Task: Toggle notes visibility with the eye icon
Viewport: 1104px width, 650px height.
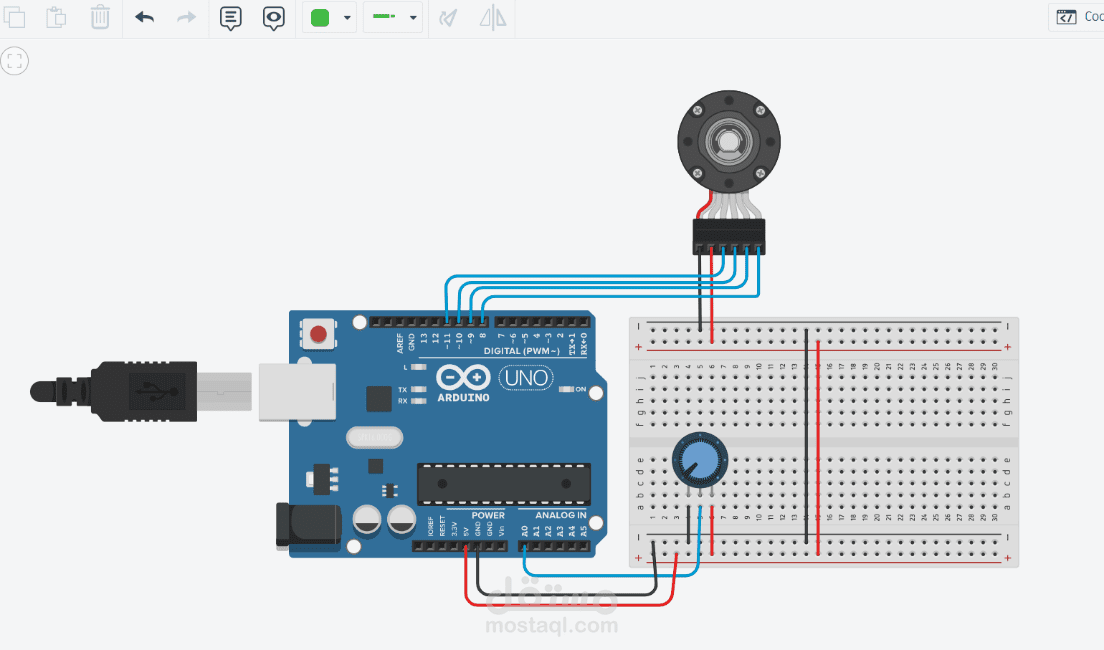Action: point(274,17)
